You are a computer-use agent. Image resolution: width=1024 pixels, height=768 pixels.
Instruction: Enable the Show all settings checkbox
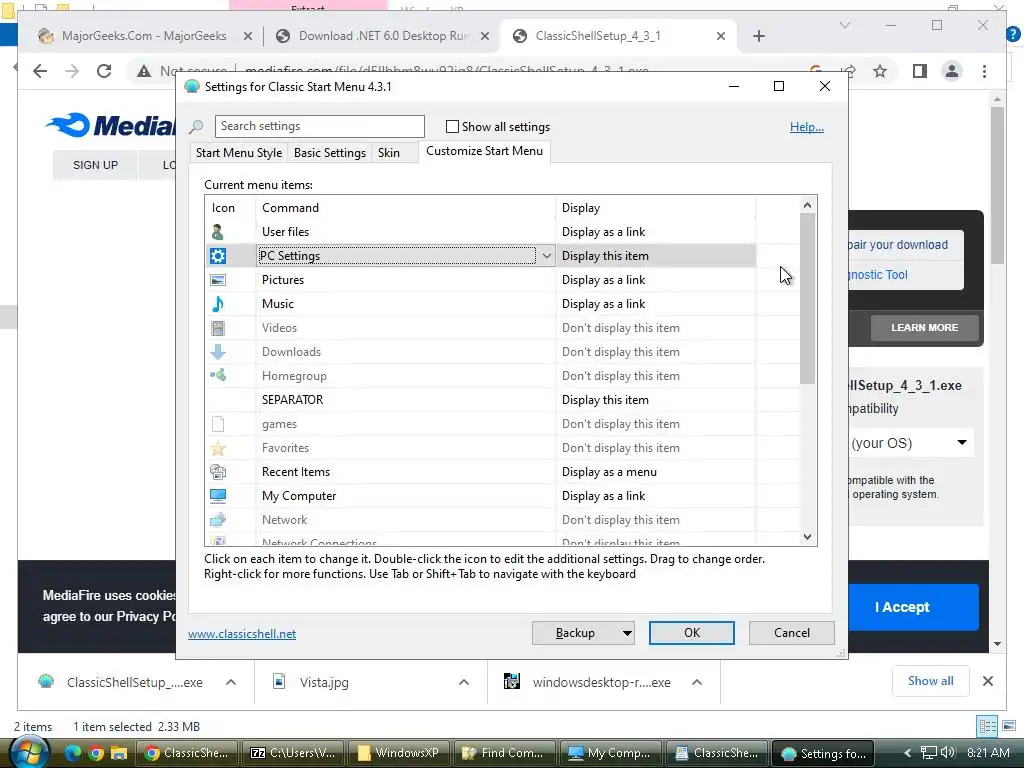tap(452, 127)
